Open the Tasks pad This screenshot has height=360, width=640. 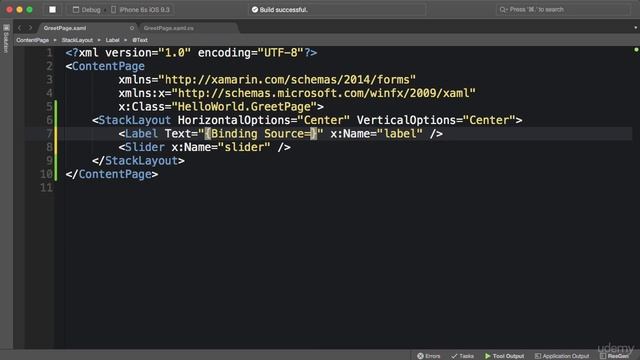coord(462,356)
